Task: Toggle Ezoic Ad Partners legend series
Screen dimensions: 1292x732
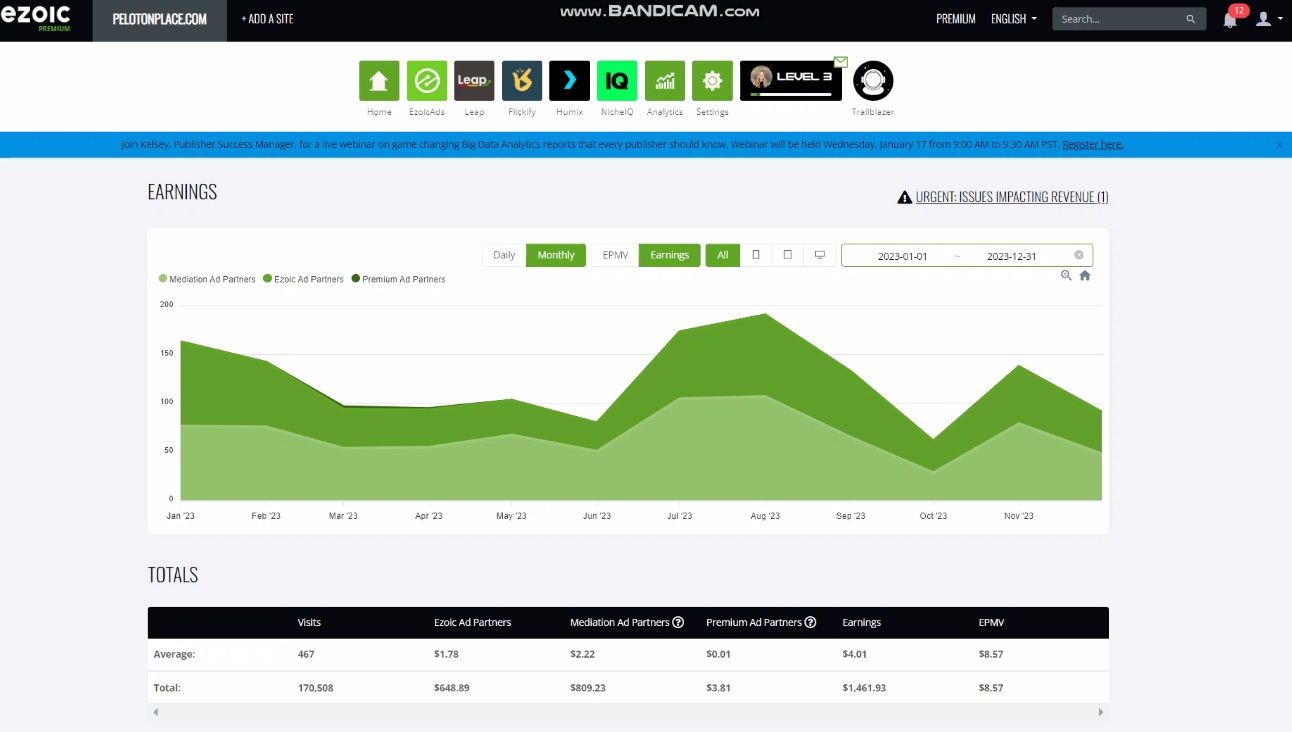Action: [x=304, y=279]
